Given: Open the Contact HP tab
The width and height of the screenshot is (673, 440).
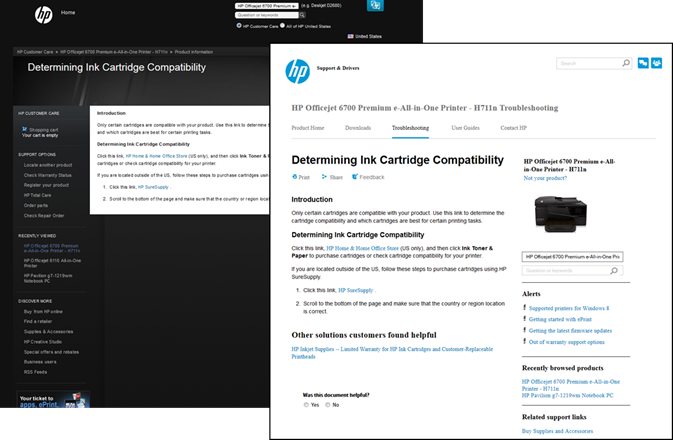Looking at the screenshot, I should 513,128.
